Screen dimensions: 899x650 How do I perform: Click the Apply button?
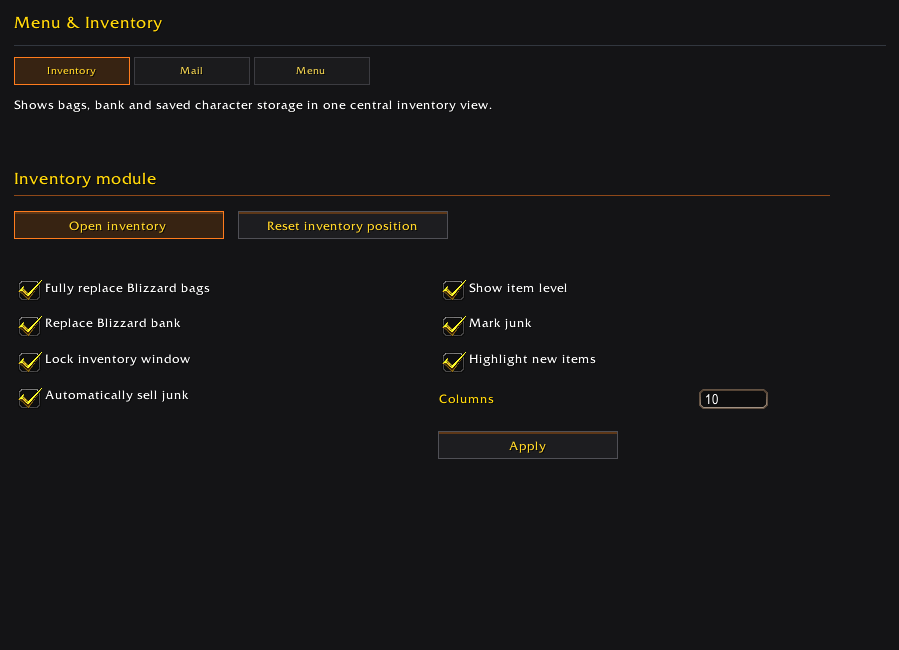click(527, 445)
